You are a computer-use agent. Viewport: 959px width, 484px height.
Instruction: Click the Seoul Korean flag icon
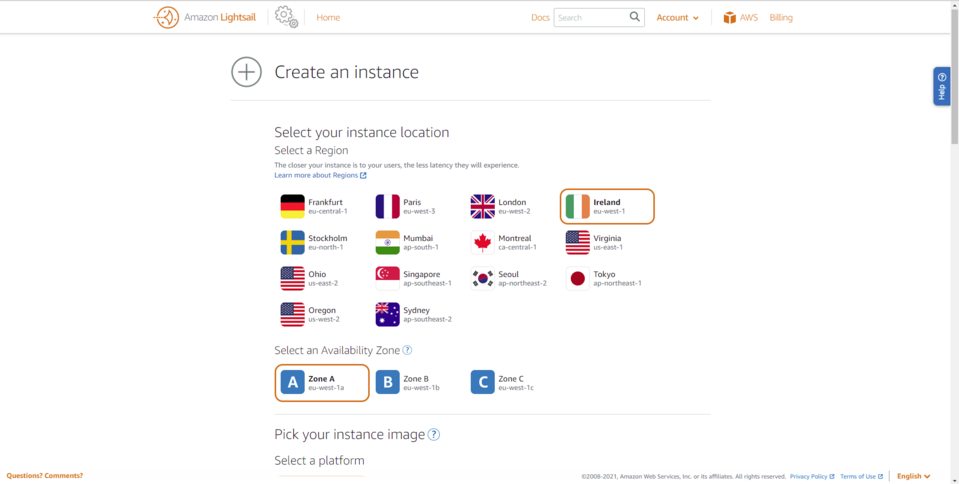pos(483,279)
